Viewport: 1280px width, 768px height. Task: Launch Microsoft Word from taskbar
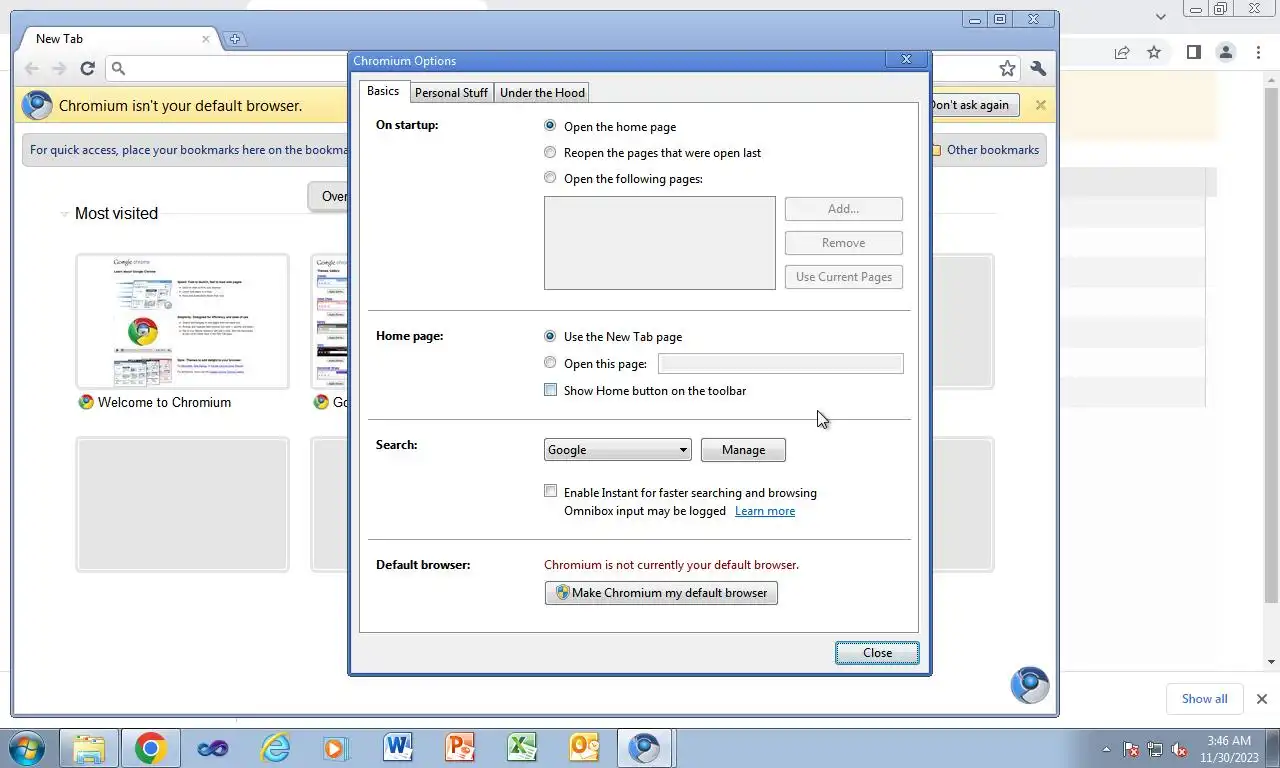click(397, 748)
